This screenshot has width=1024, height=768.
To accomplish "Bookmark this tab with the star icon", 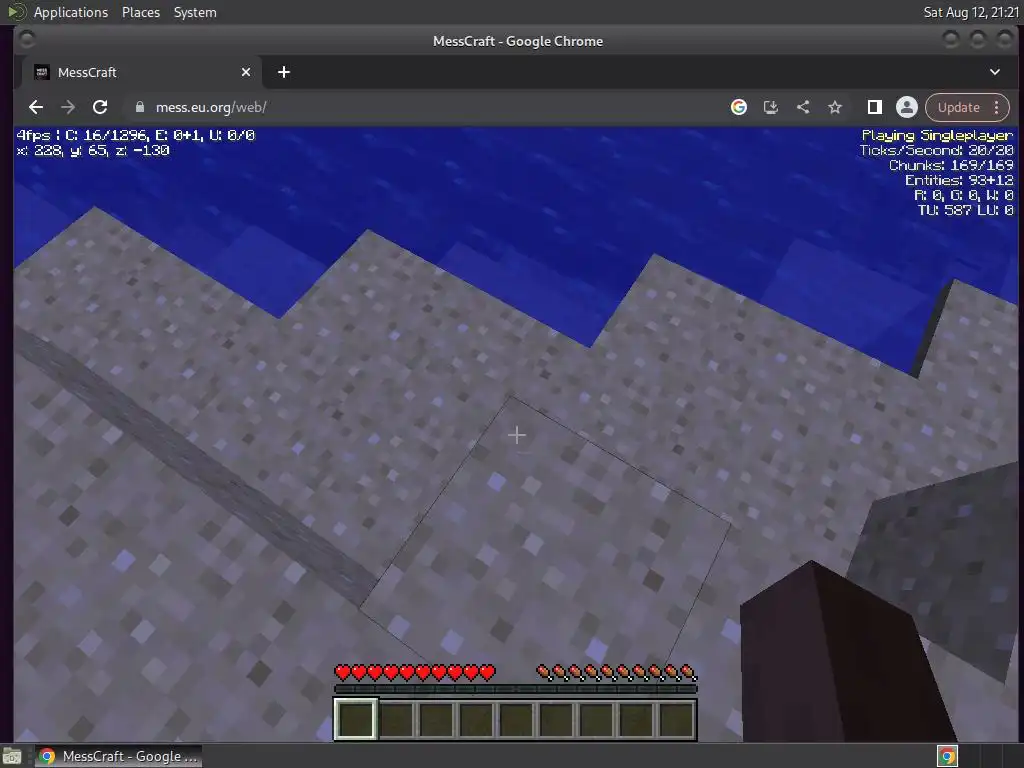I will 835,107.
